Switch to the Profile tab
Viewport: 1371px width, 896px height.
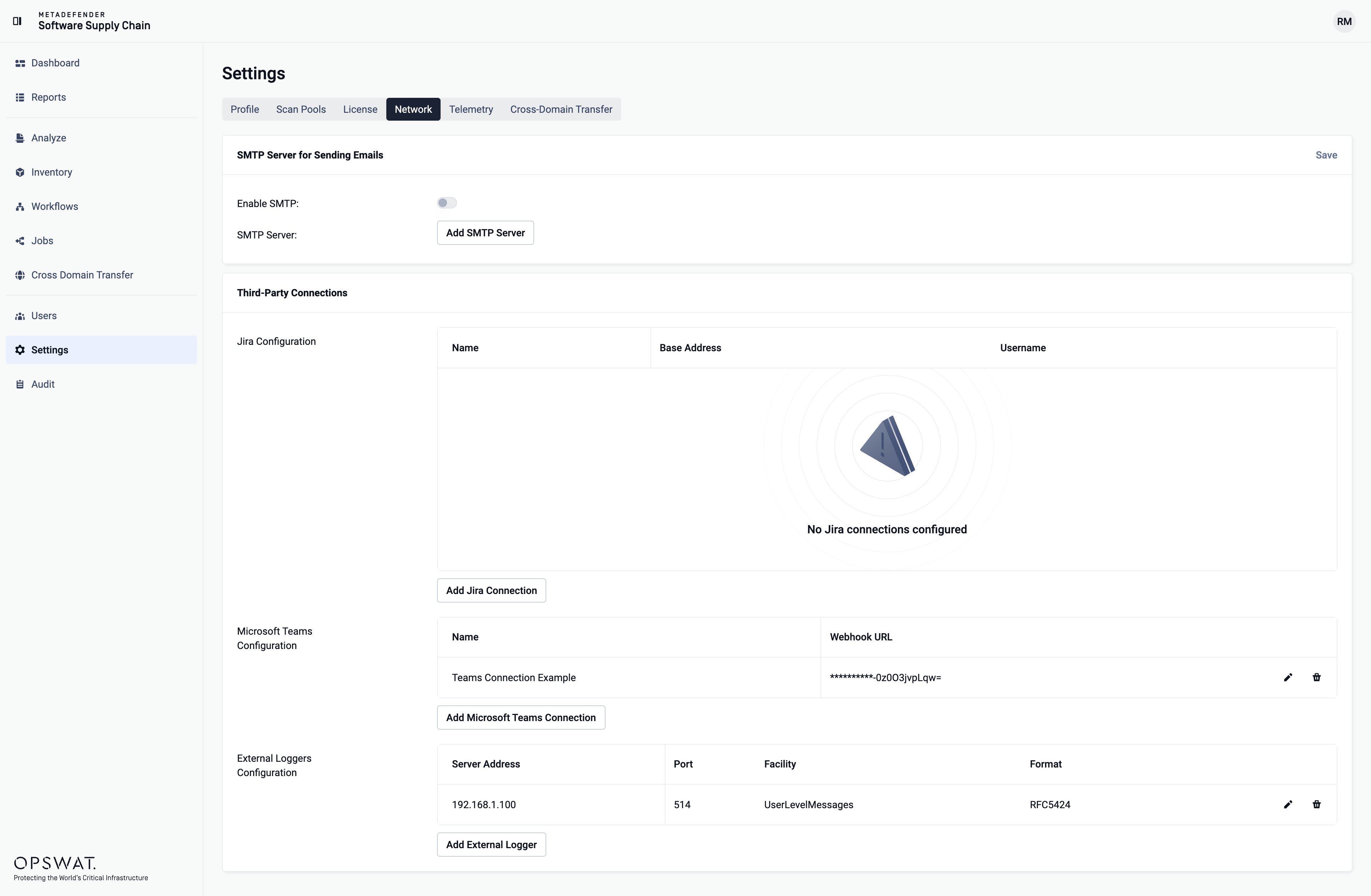245,109
